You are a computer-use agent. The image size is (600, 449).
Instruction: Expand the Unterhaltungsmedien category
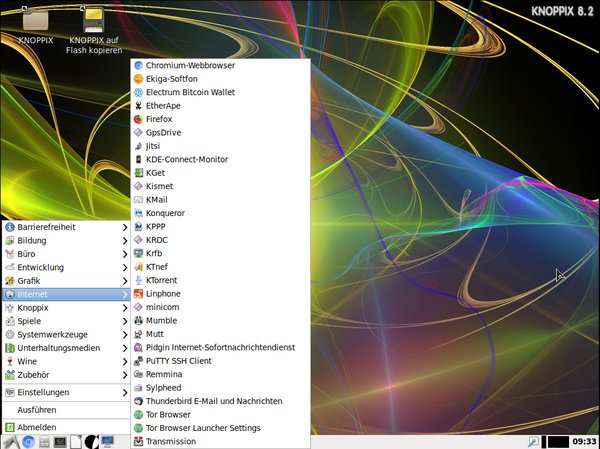(x=66, y=348)
